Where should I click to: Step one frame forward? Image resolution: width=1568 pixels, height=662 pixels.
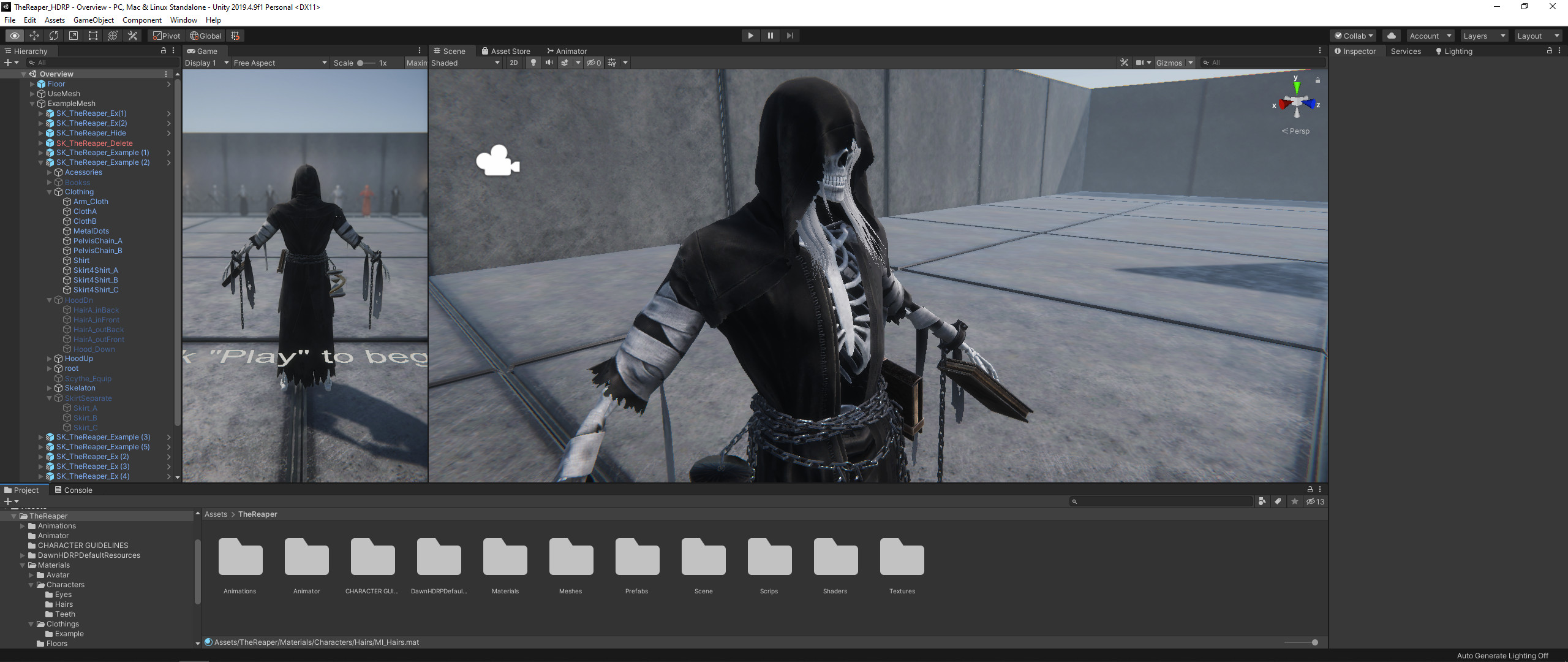pyautogui.click(x=790, y=36)
